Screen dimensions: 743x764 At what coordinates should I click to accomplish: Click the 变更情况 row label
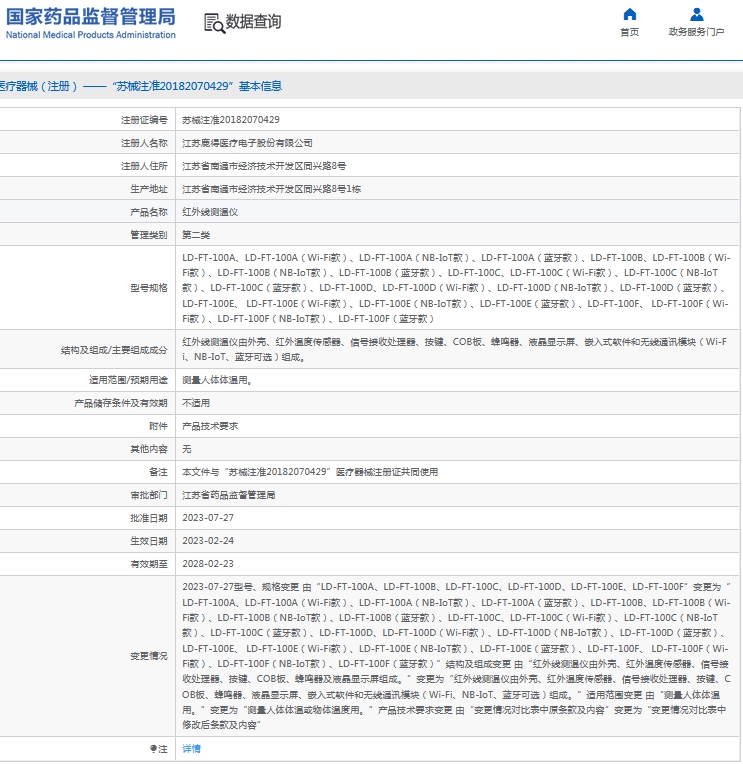coord(149,656)
